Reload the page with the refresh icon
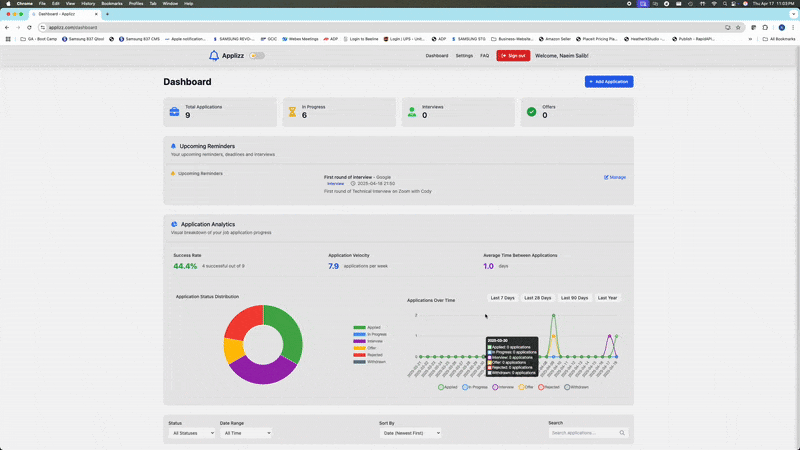The width and height of the screenshot is (800, 450). pyautogui.click(x=29, y=28)
